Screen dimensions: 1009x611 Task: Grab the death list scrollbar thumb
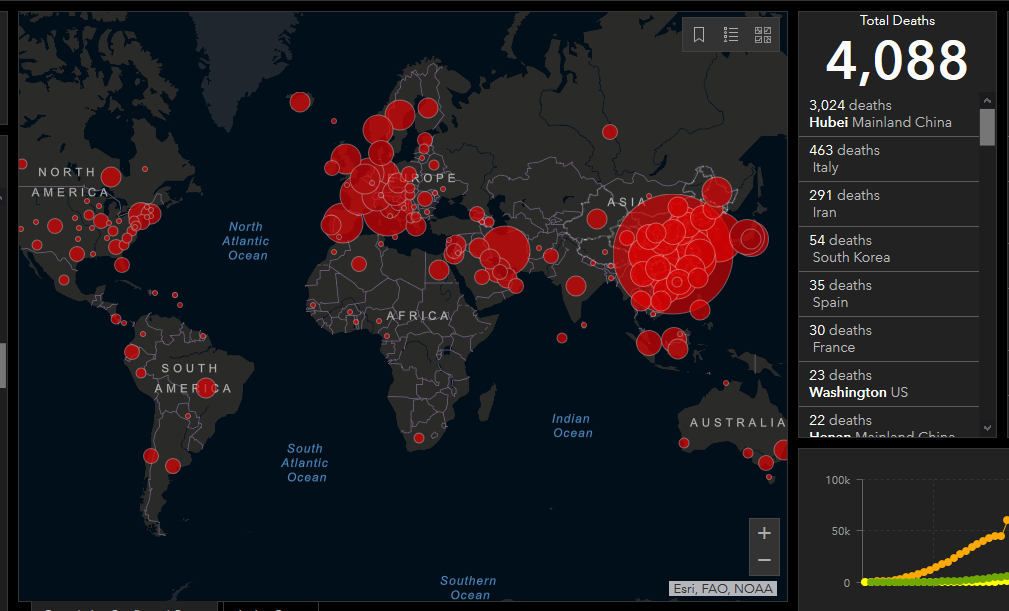pyautogui.click(x=987, y=127)
